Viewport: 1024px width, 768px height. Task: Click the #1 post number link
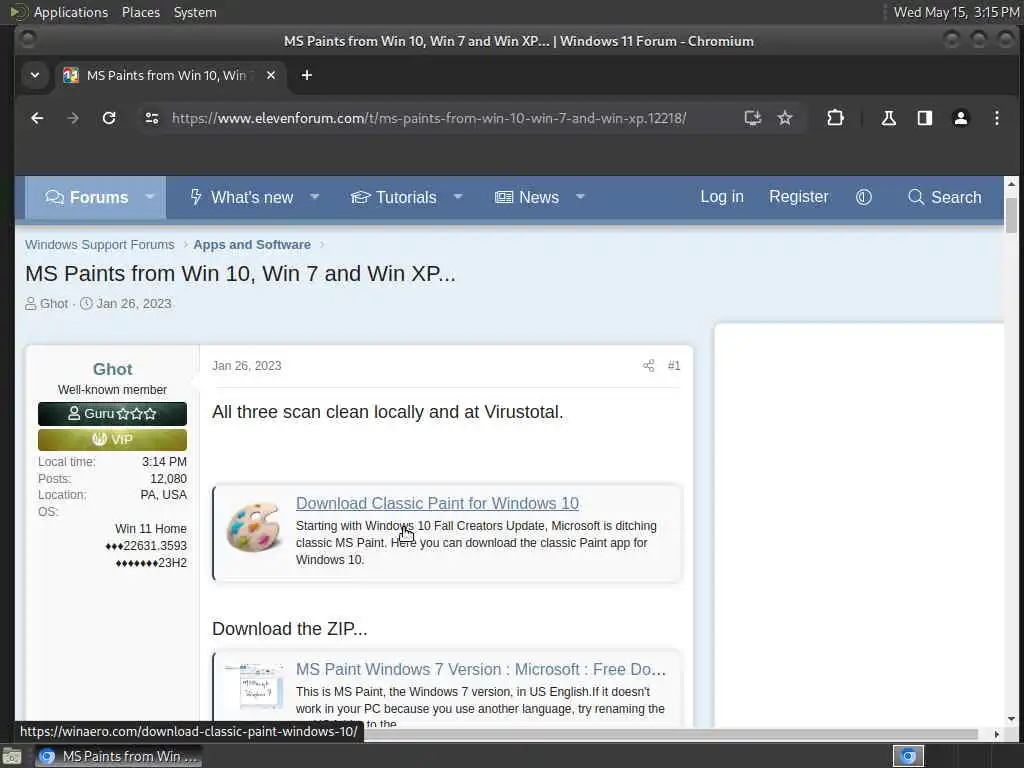674,366
